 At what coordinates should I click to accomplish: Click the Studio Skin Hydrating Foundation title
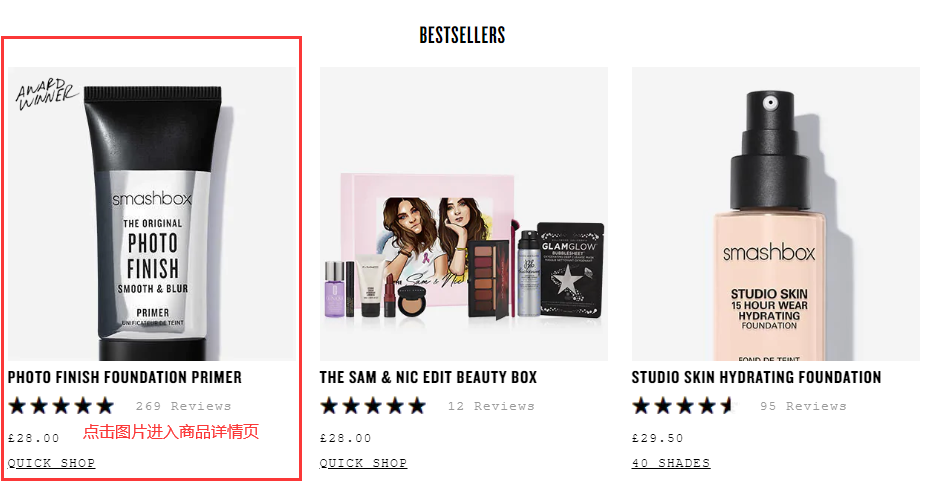(x=756, y=377)
